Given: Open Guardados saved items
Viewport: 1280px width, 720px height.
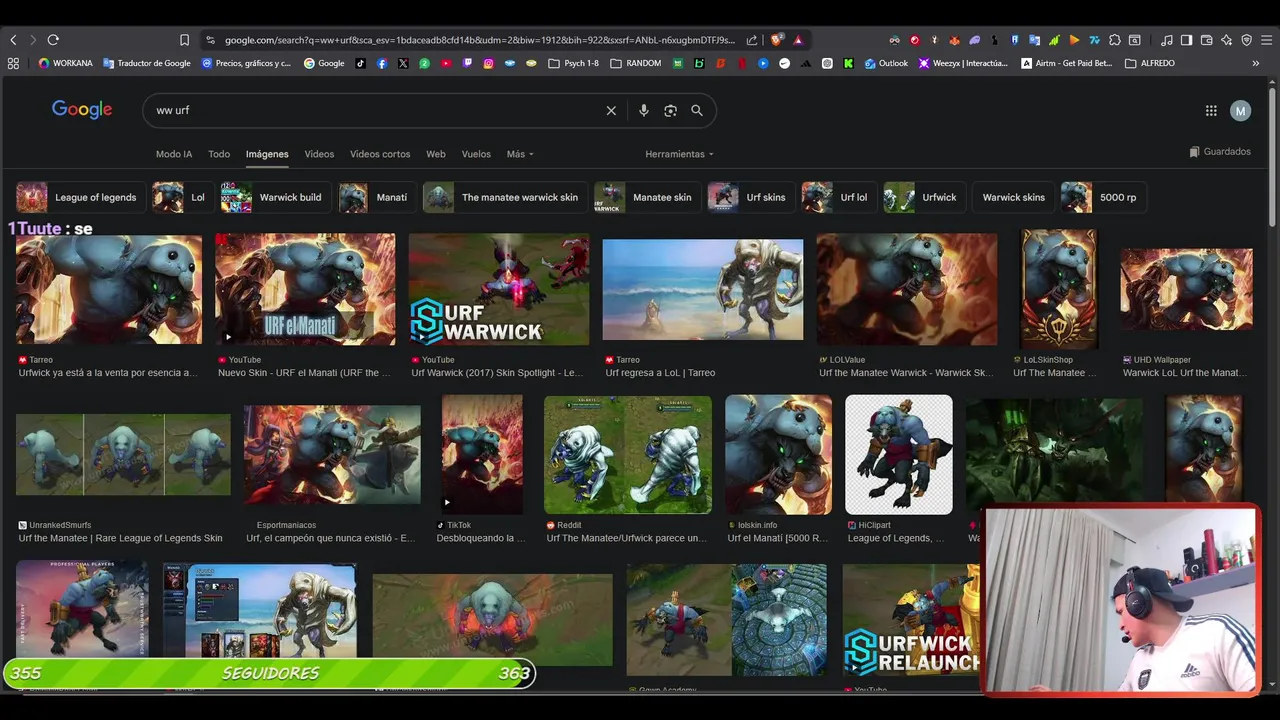Looking at the screenshot, I should [1220, 152].
